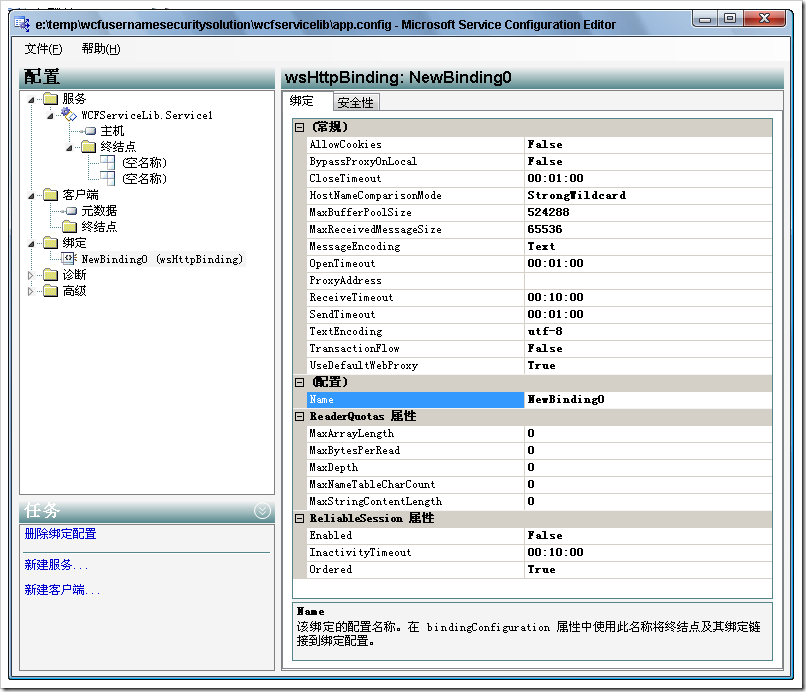The width and height of the screenshot is (806, 692).
Task: Click the 服务 folder icon in tree
Action: point(50,98)
